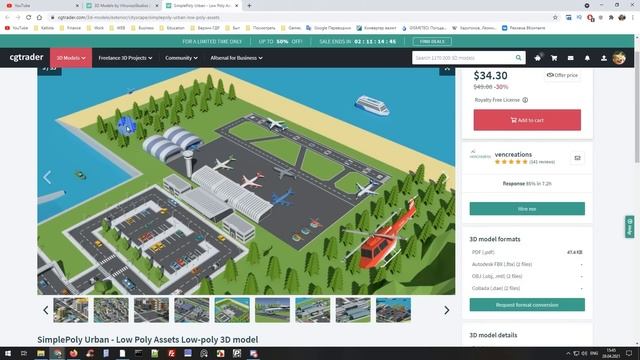This screenshot has height=360, width=640.
Task: Select the airport thumbnail (fifth)
Action: [232, 310]
